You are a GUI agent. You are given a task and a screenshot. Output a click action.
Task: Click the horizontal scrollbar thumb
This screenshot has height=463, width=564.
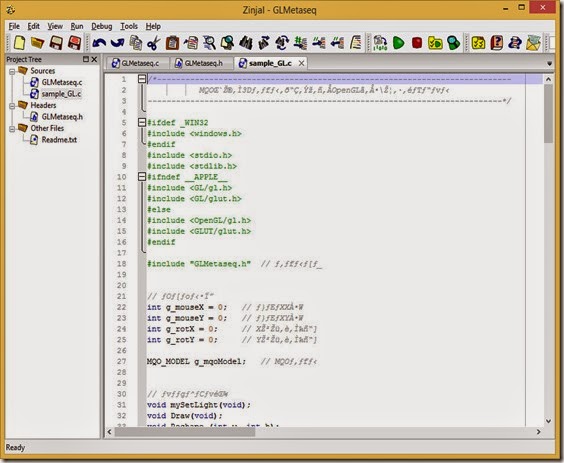185,432
